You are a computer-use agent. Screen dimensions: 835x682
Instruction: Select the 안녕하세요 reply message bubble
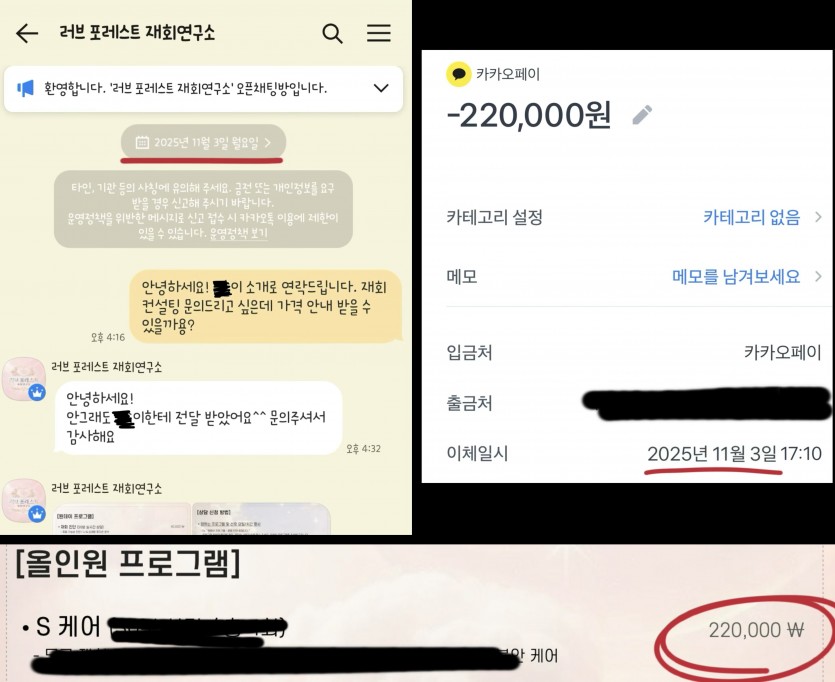coord(198,418)
